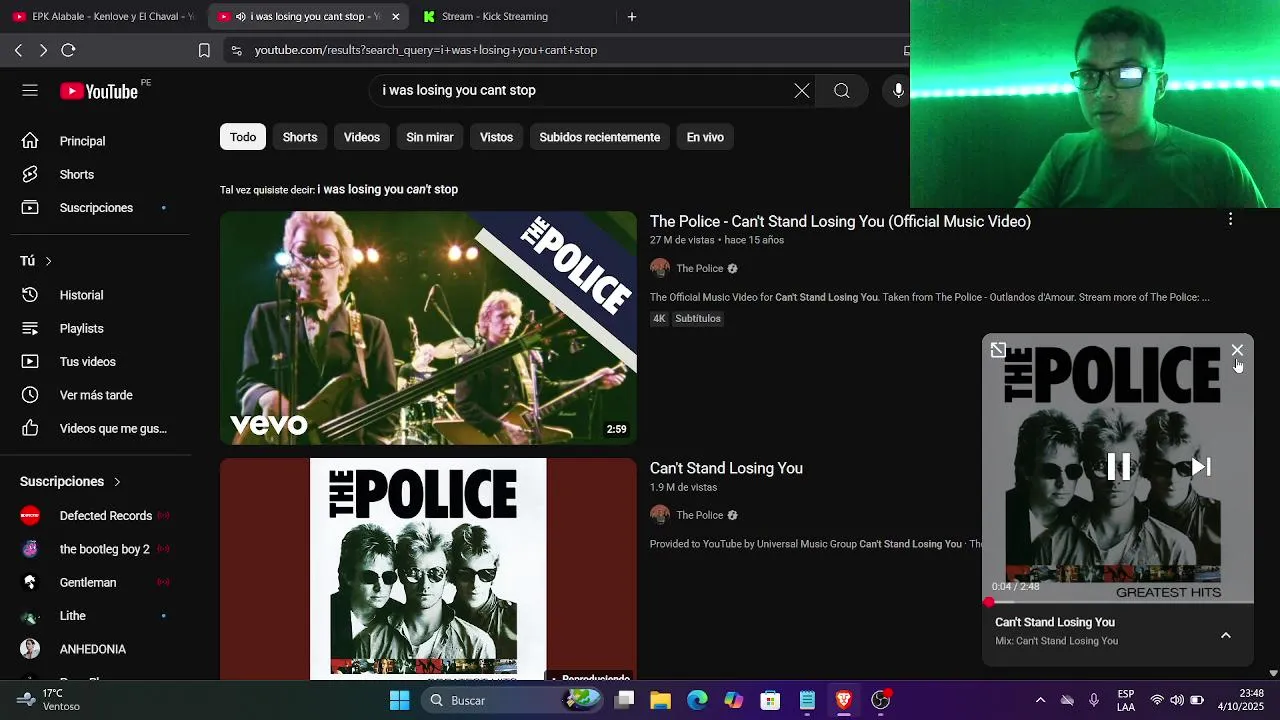Close the current YouTube search tab
The height and width of the screenshot is (720, 1280).
point(395,17)
